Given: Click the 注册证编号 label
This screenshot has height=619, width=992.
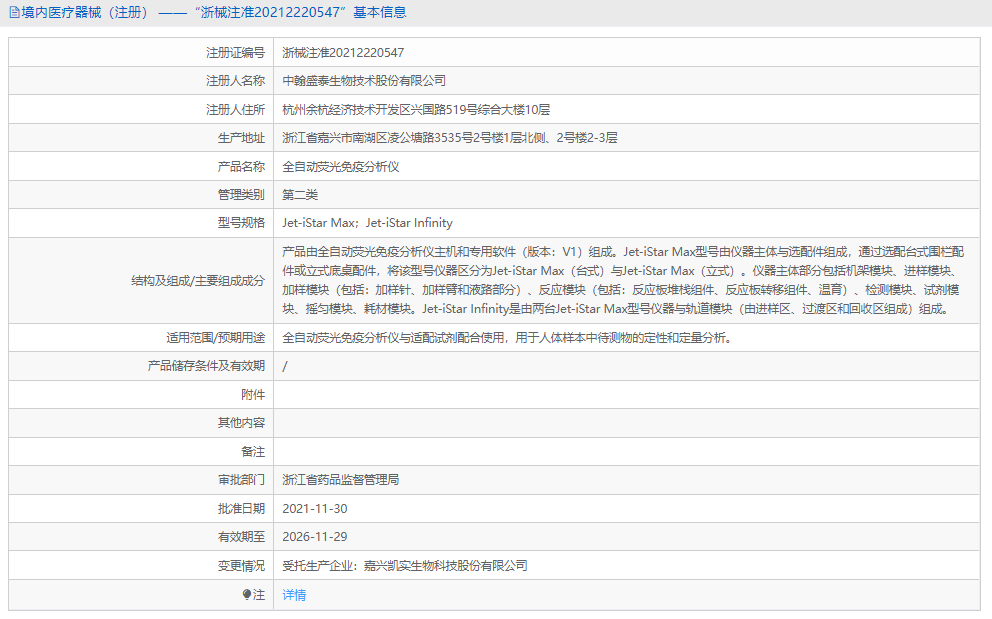Looking at the screenshot, I should tap(235, 53).
